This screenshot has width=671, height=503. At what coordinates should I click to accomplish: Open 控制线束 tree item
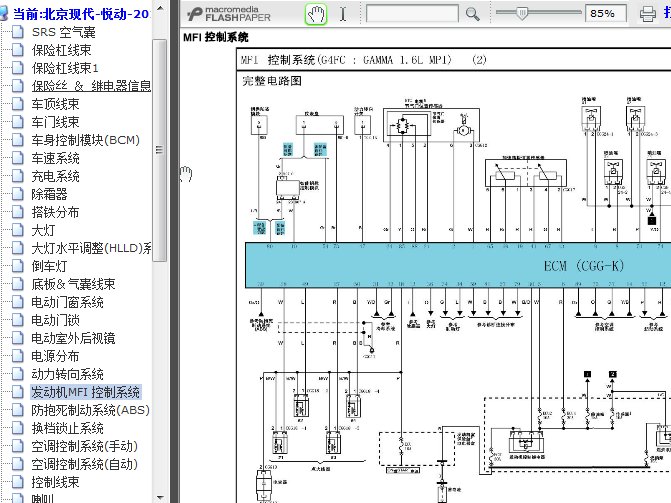click(55, 482)
